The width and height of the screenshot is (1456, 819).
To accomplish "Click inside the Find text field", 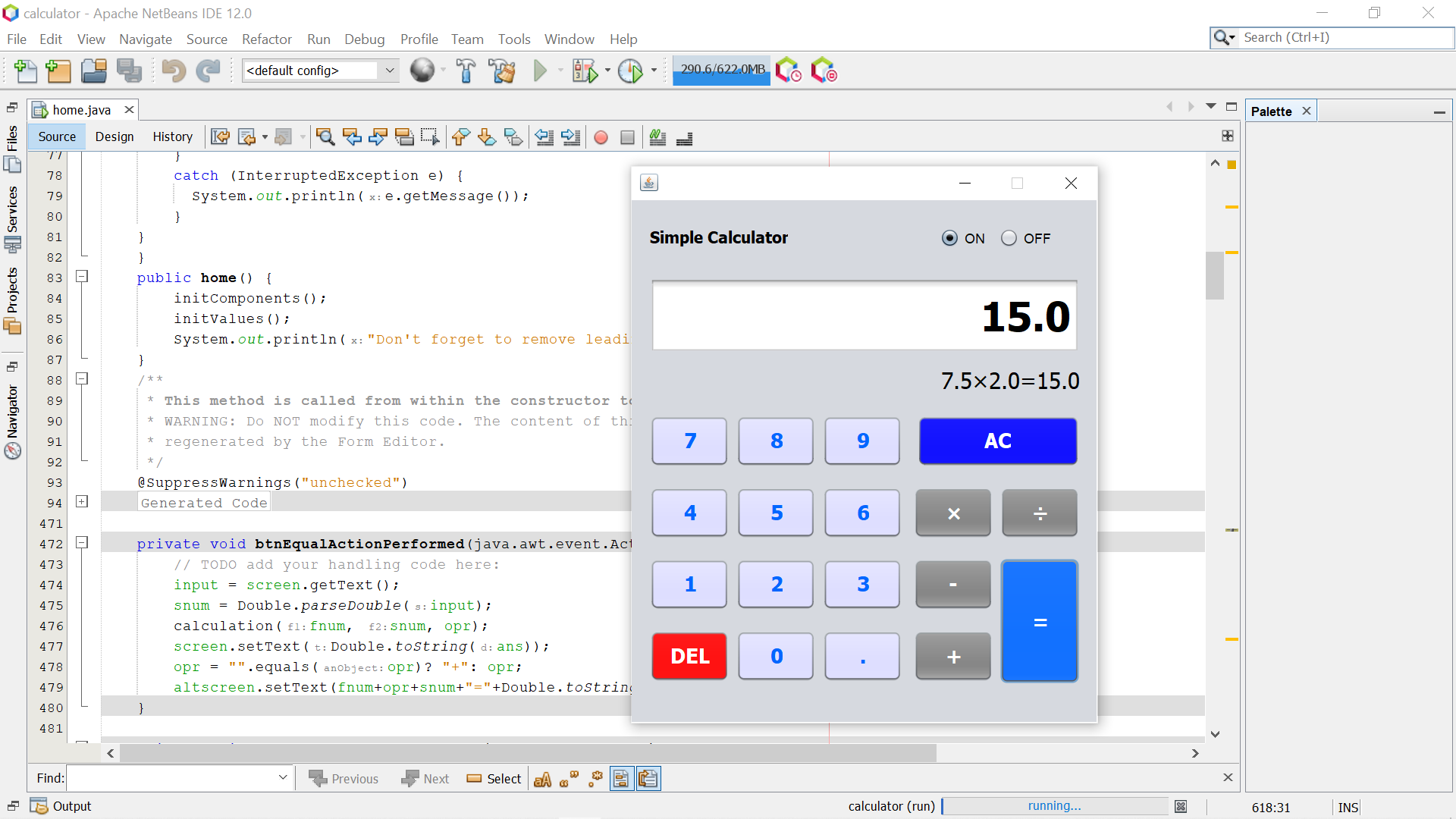I will (x=172, y=778).
